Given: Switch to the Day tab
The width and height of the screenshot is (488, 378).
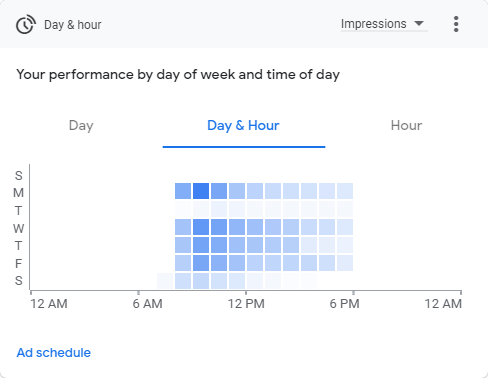Looking at the screenshot, I should pyautogui.click(x=81, y=126).
